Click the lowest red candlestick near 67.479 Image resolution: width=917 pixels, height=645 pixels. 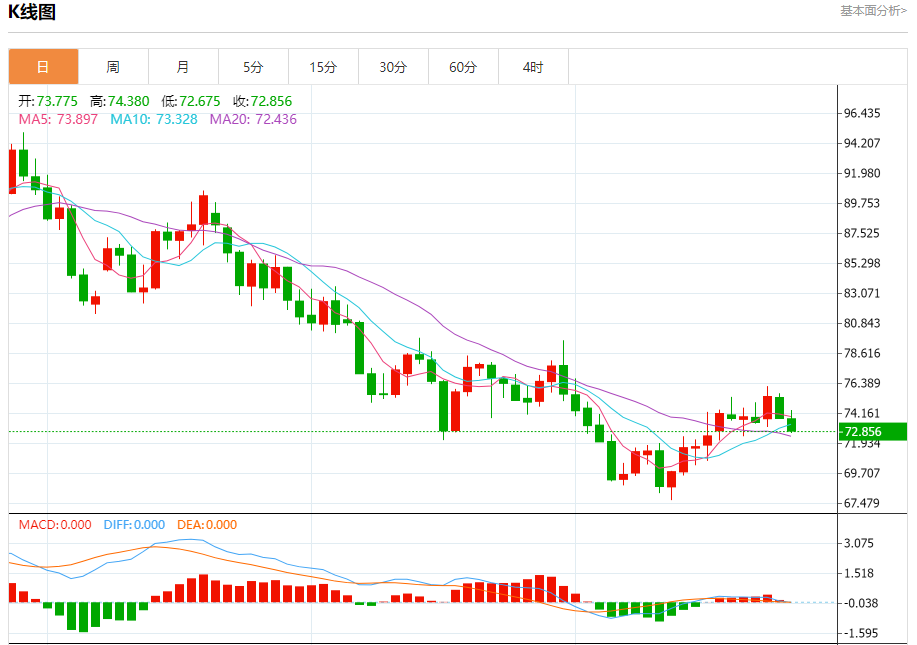point(671,480)
